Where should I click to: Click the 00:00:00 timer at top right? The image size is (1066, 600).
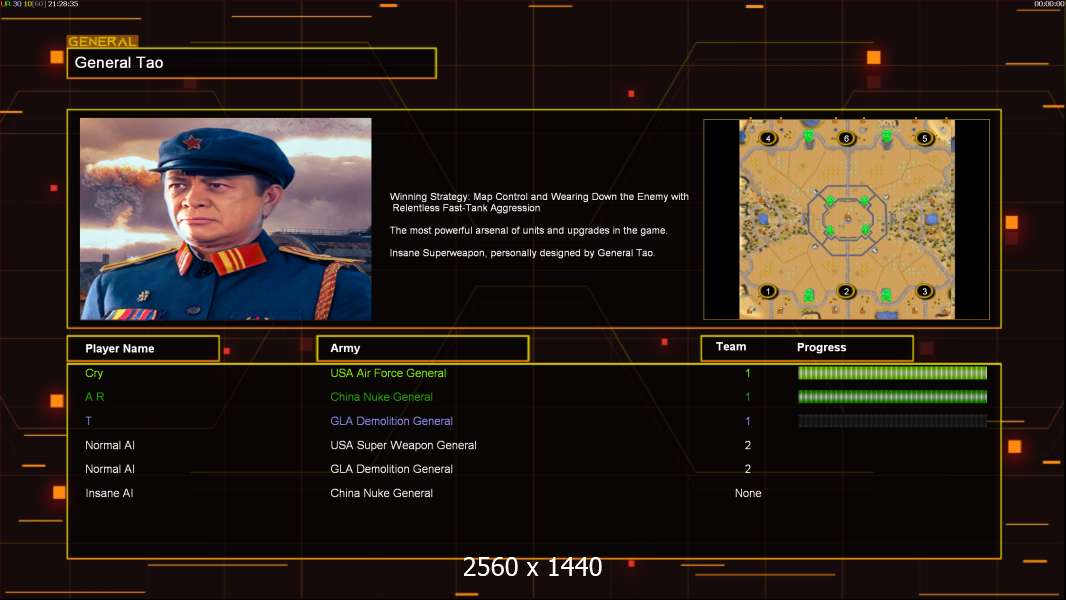(1049, 4)
